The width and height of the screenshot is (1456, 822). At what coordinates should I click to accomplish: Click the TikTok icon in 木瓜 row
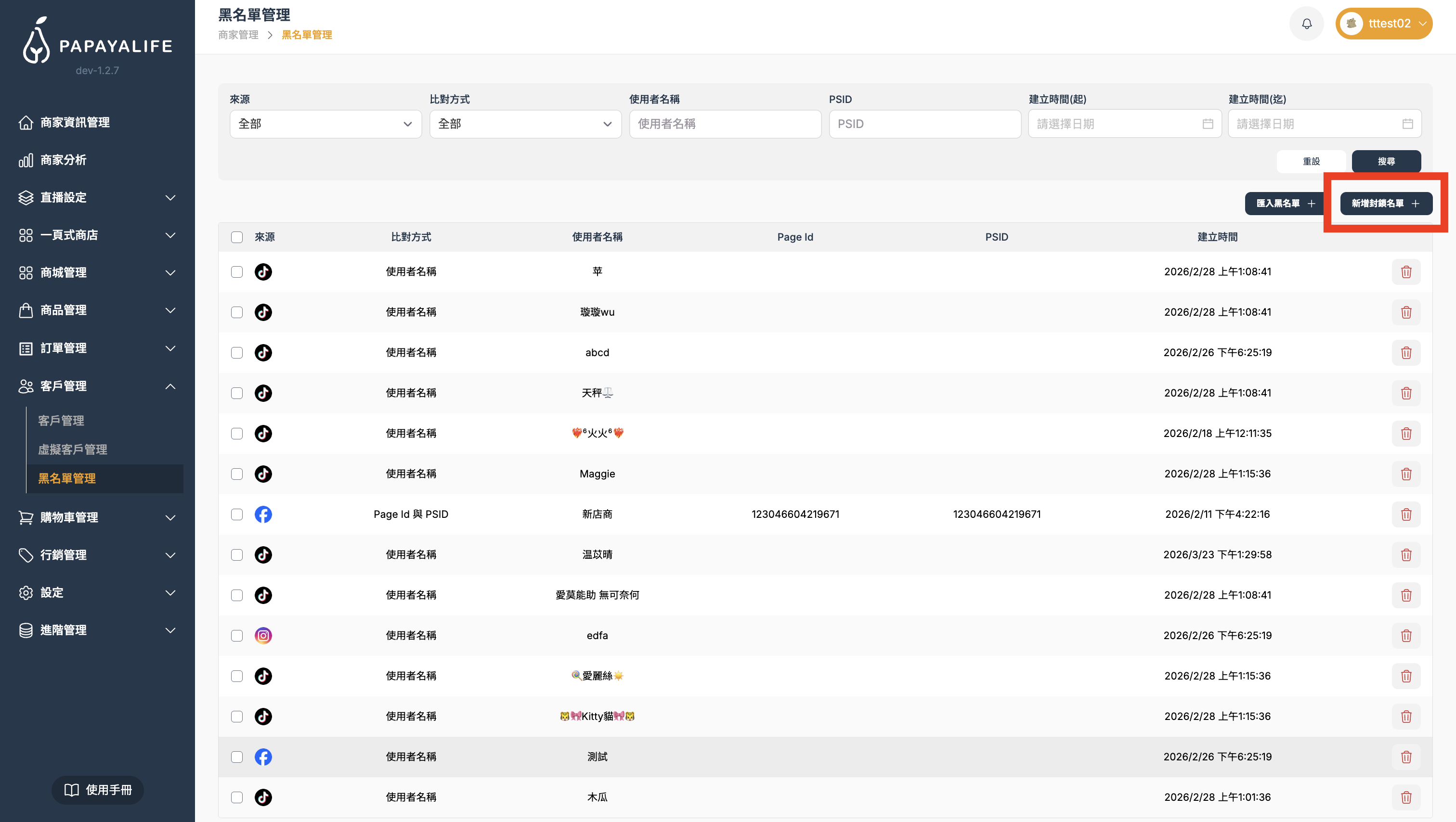pos(263,797)
